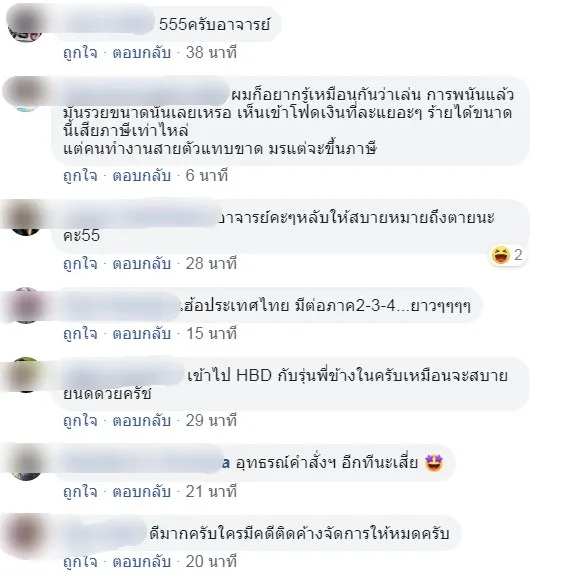Open the avatar of the gambling tax comment
Image resolution: width=567 pixels, height=575 pixels.
point(25,94)
